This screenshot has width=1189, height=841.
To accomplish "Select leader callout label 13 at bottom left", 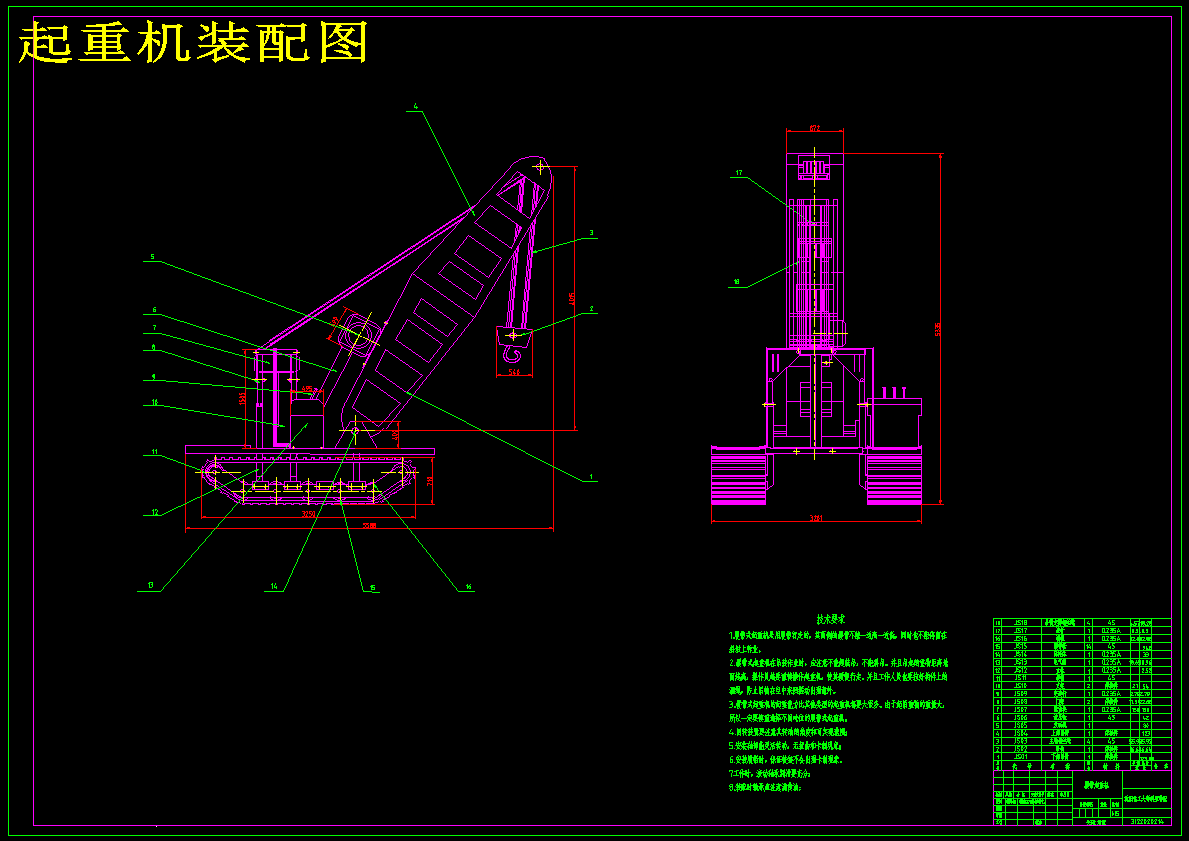I will [150, 585].
